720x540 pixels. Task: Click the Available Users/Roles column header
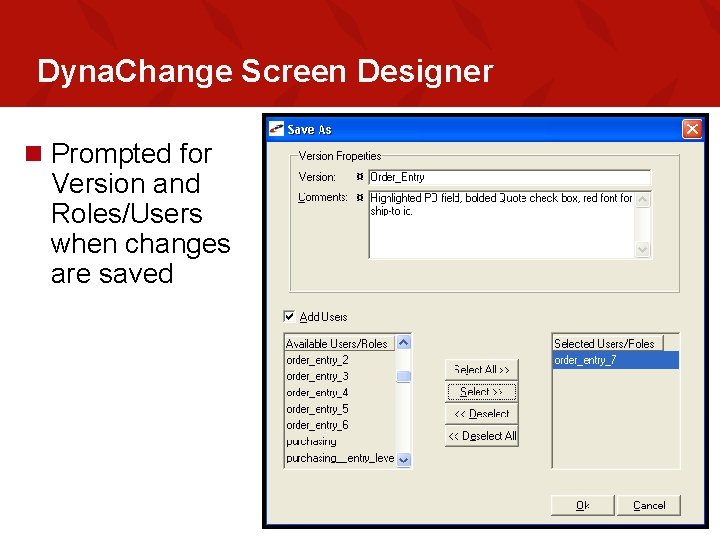point(339,343)
